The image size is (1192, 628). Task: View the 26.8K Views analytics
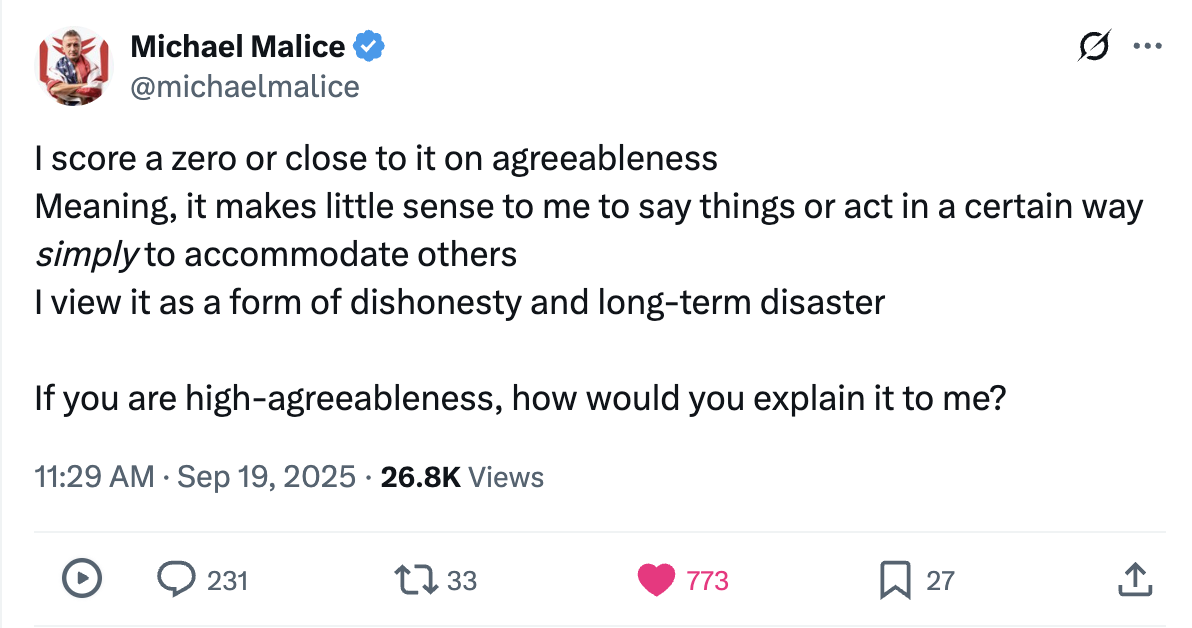pos(462,477)
